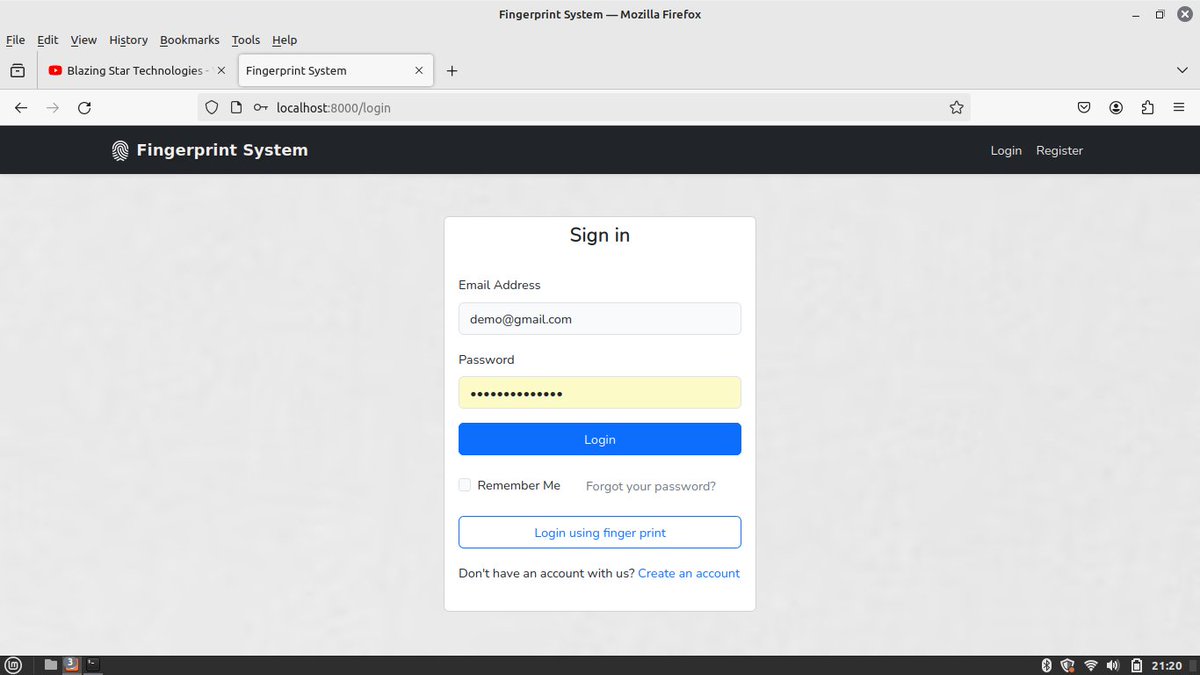Screen dimensions: 1200x675
Task: Focus the Email Address input field
Action: tap(600, 319)
